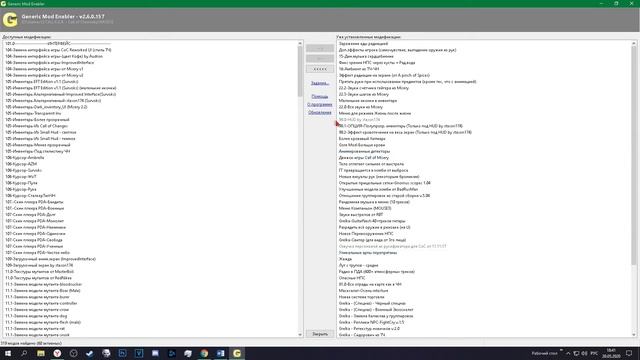Switch to Word on the taskbar
This screenshot has height=360, width=640.
pos(220,353)
